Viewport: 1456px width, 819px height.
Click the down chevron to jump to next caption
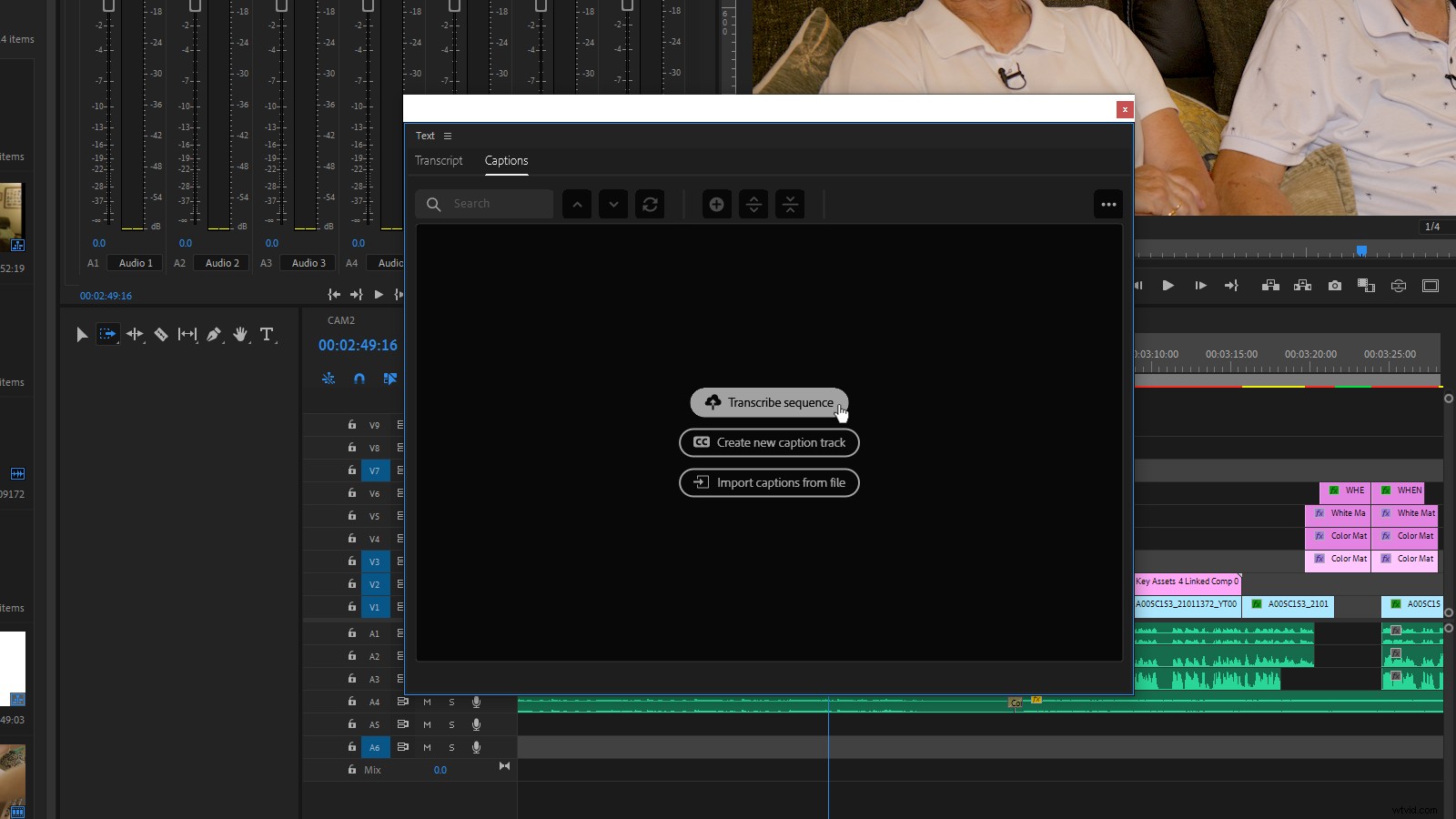(613, 204)
